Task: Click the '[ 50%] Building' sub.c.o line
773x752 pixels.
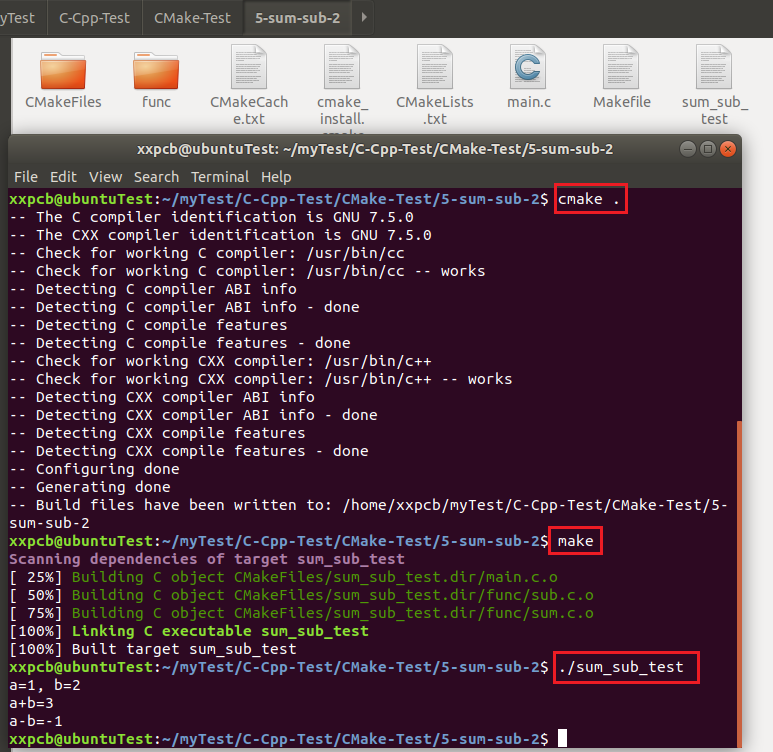Action: point(301,595)
